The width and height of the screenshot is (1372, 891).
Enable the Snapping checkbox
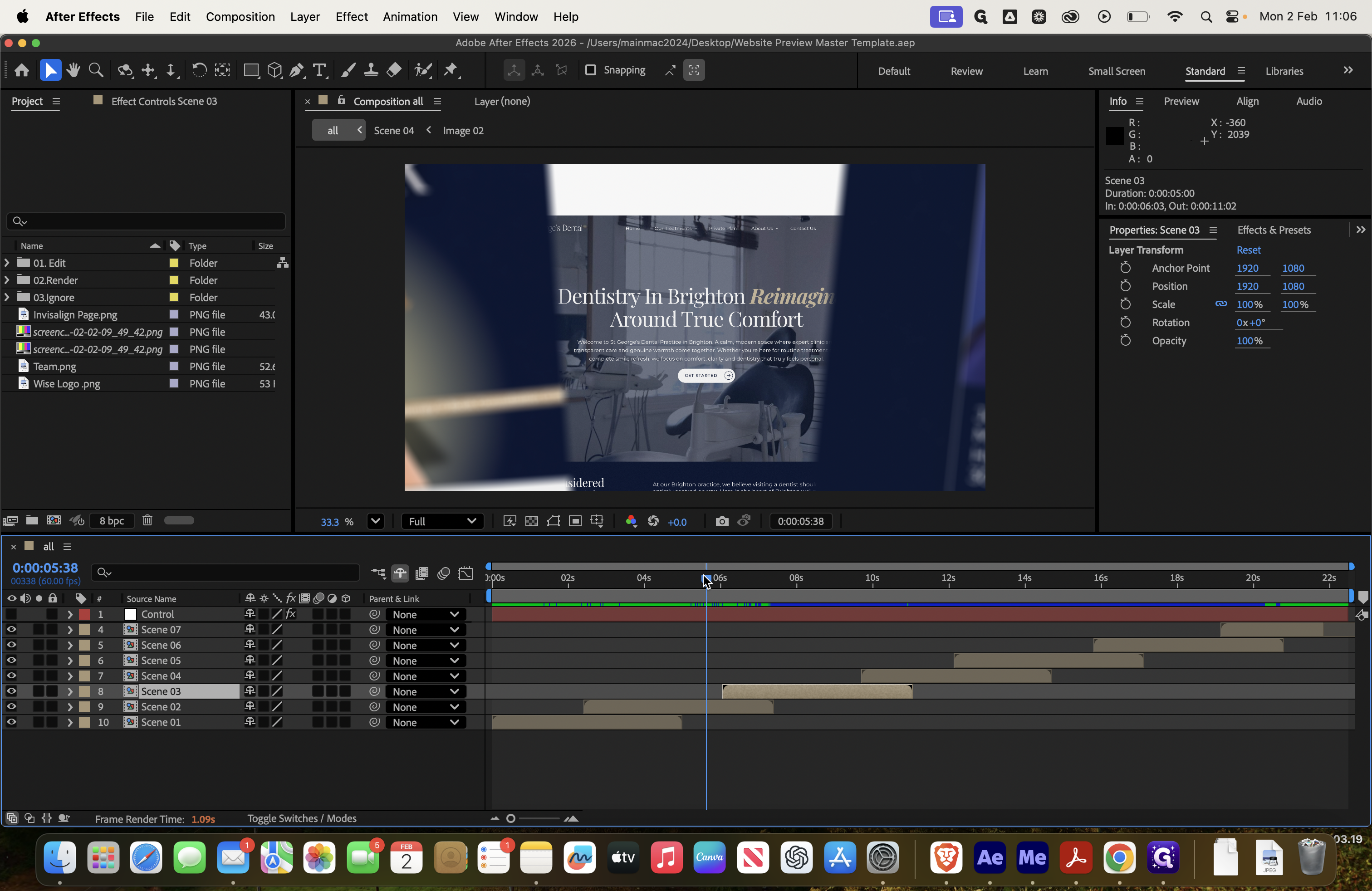[590, 70]
